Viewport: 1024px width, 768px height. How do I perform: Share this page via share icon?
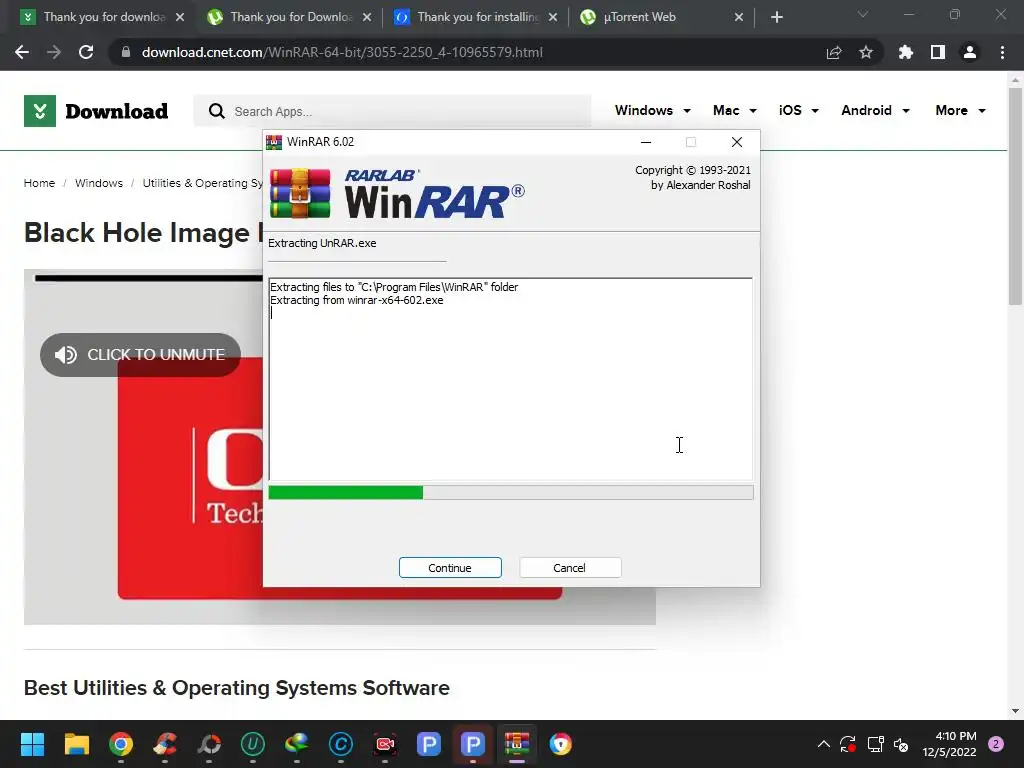834,52
